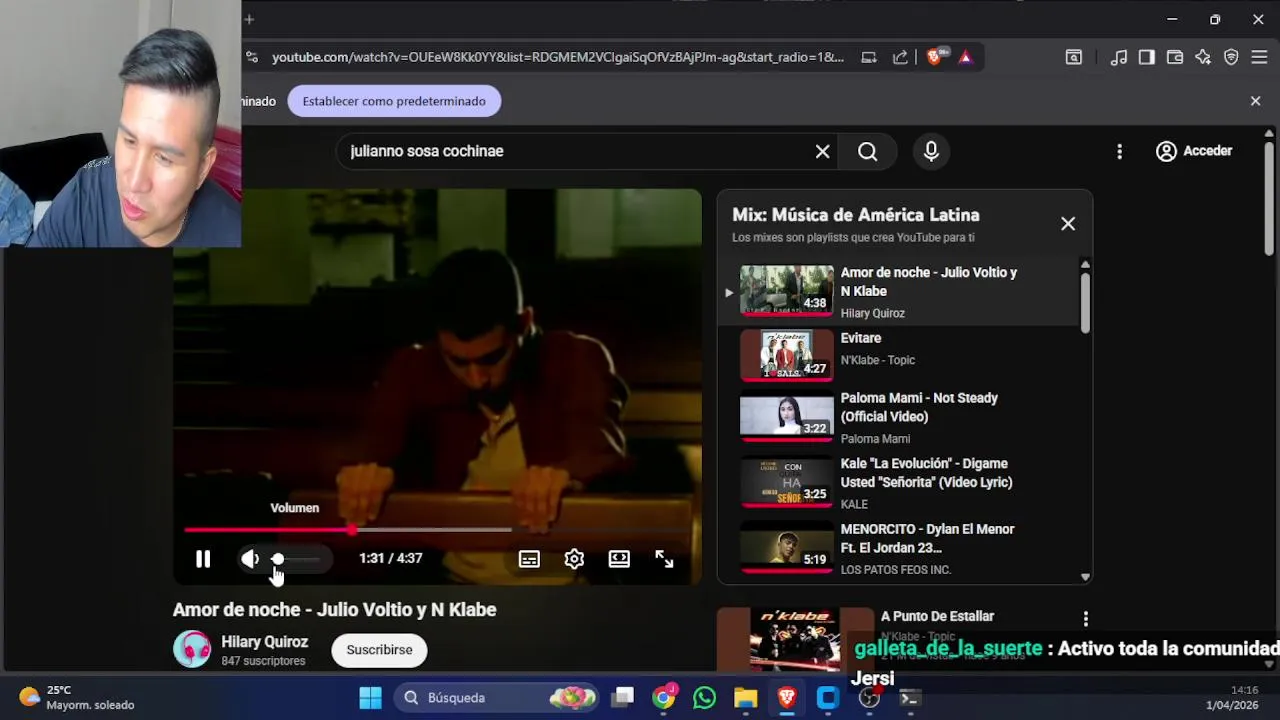Open the Brave hamburger main menu
Screen dimensions: 1280x720
(x=1259, y=57)
